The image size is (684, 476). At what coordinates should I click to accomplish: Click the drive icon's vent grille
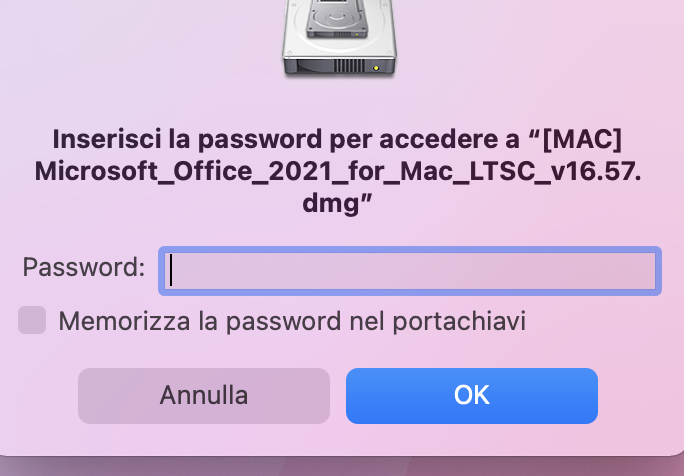[x=349, y=67]
